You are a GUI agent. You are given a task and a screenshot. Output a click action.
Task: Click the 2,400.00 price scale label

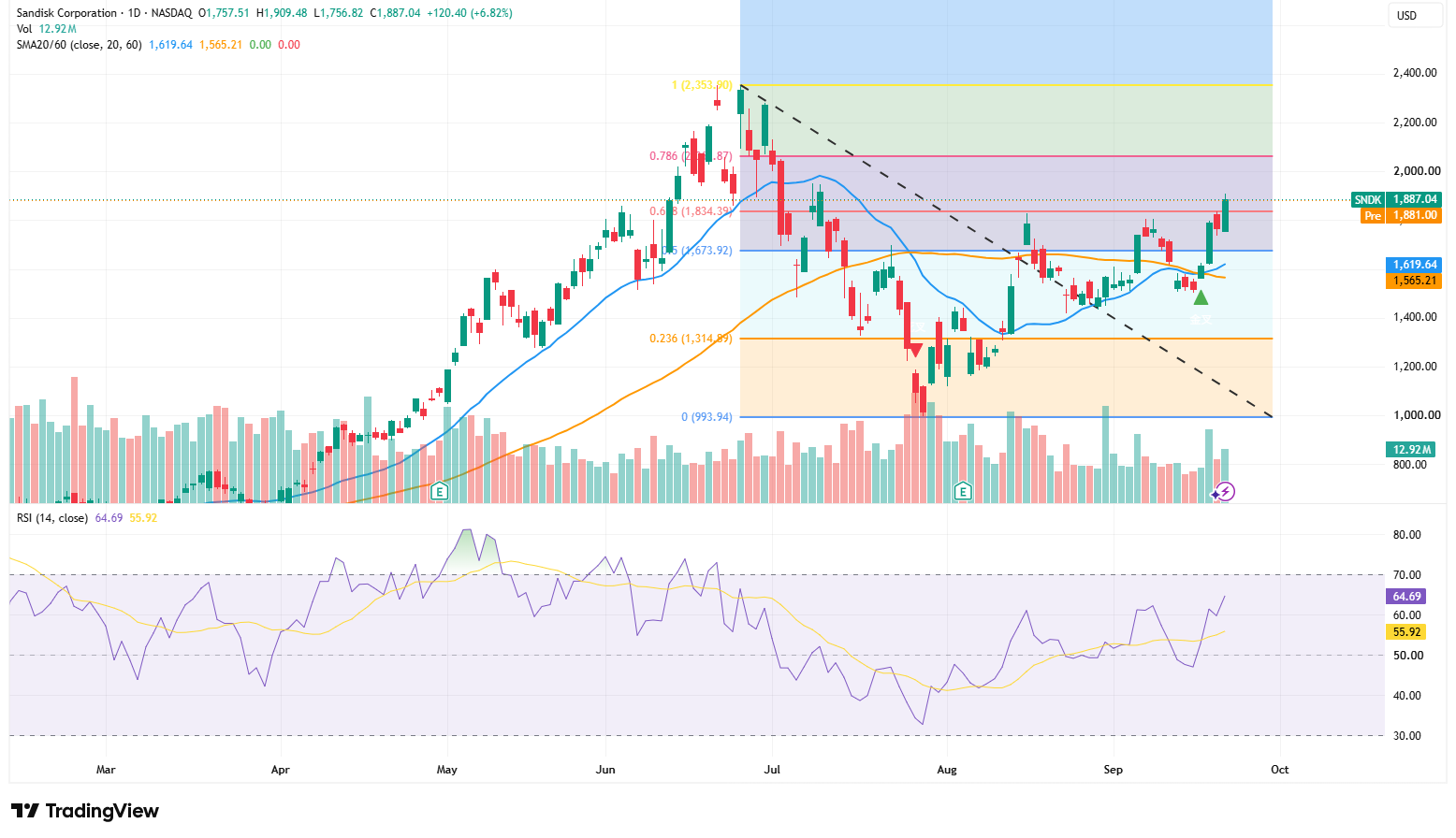(1415, 73)
